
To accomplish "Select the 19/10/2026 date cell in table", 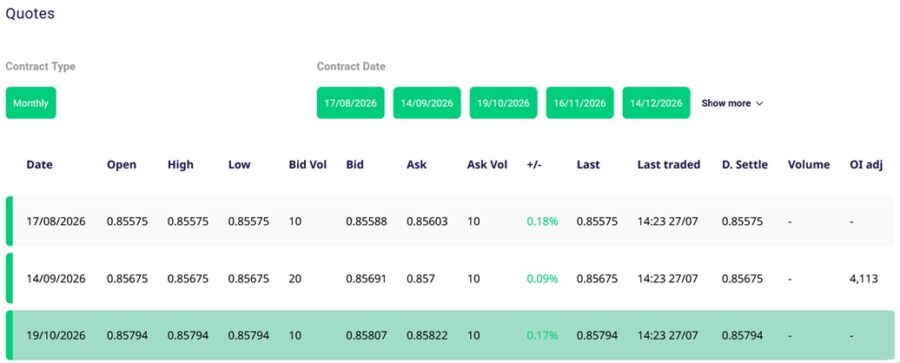I will (x=56, y=335).
